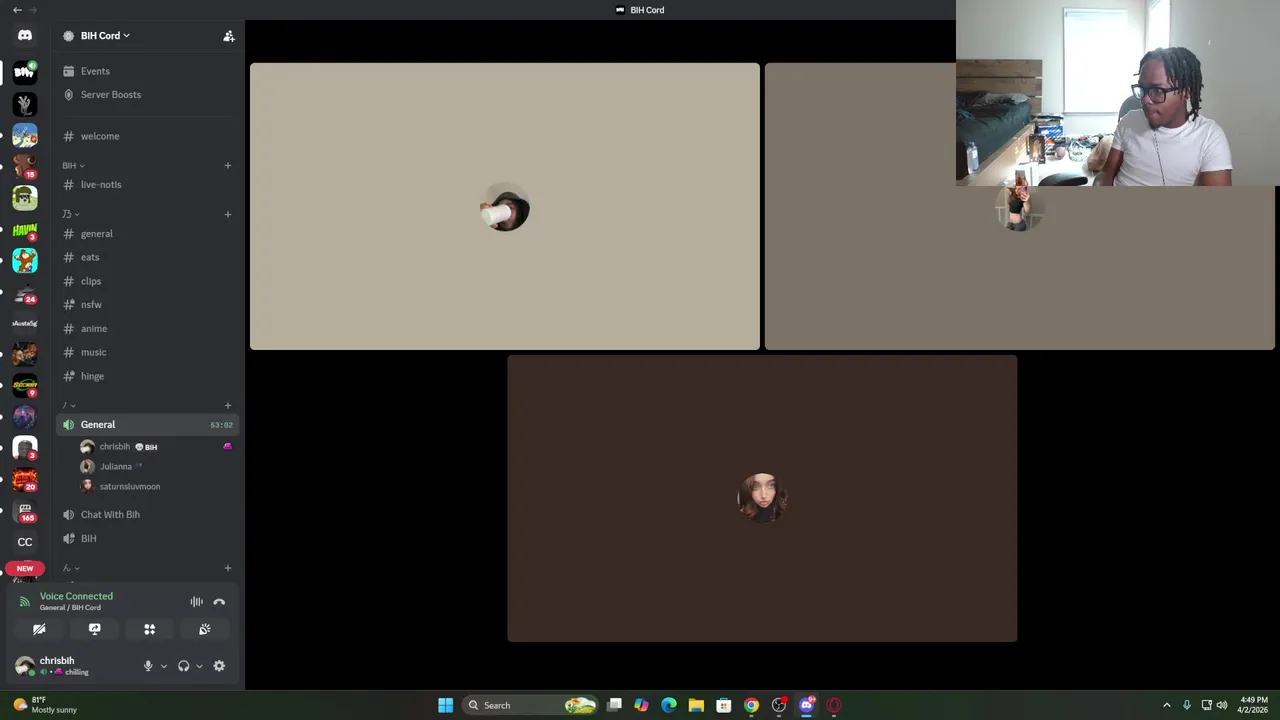Image resolution: width=1280 pixels, height=720 pixels.
Task: Expand headphone output options arrow
Action: [199, 666]
